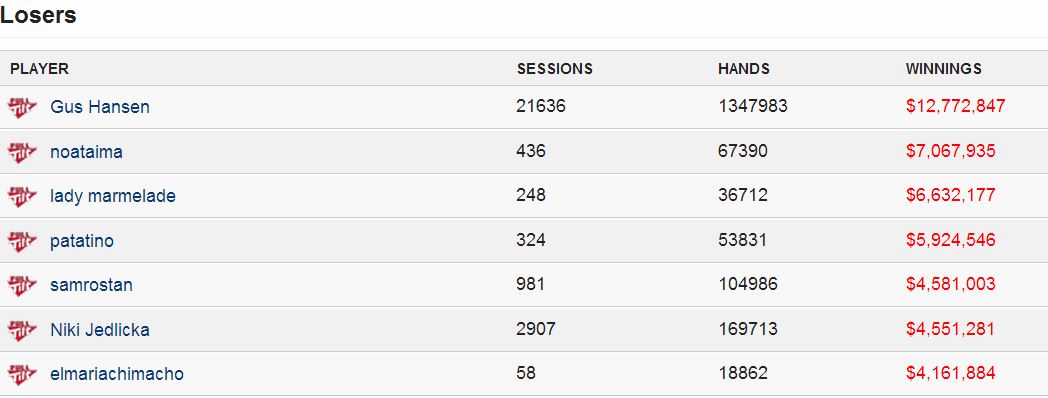Click the Full Tilt icon beside noataima
1048x398 pixels.
[x=22, y=152]
